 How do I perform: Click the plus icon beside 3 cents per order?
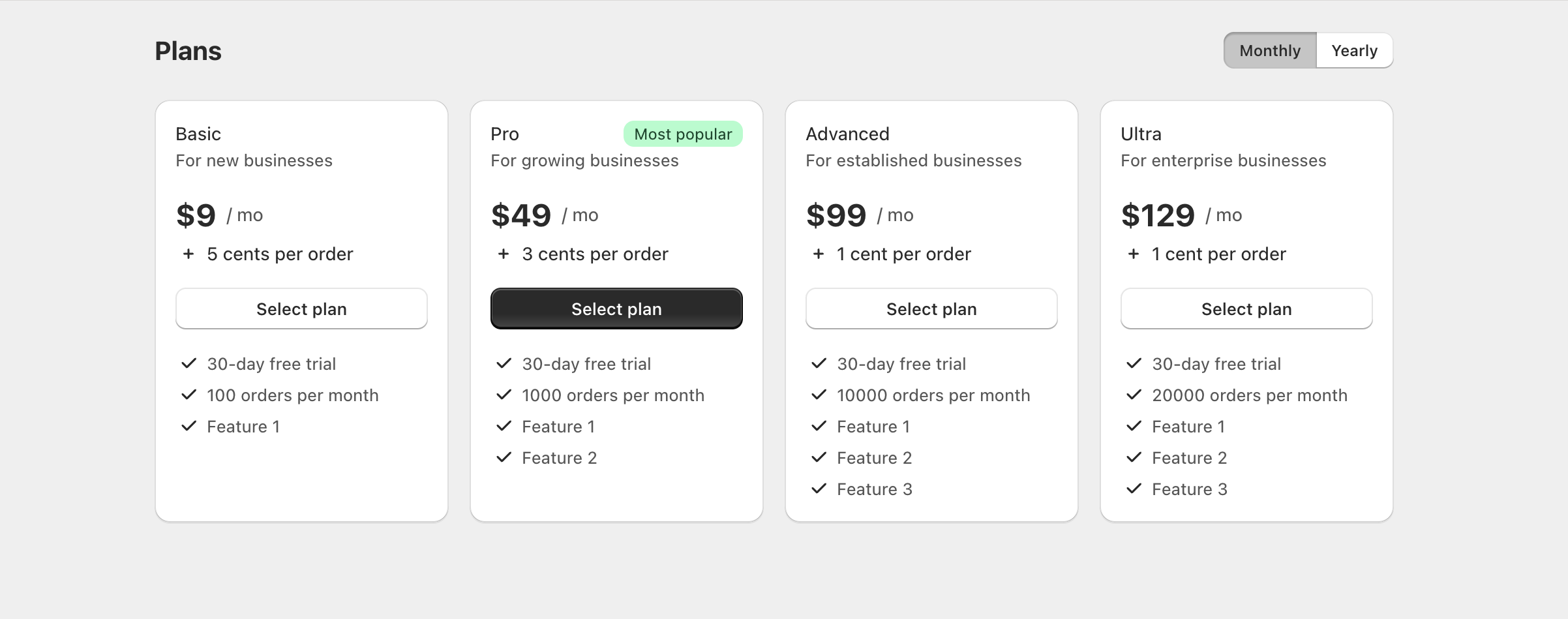502,254
